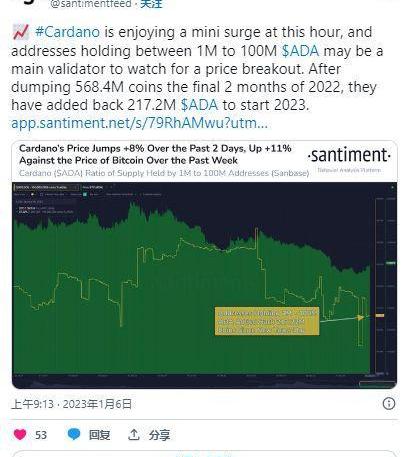Open the 2023年1月6日 timestamp
407x457 pixels.
[x=97, y=404]
